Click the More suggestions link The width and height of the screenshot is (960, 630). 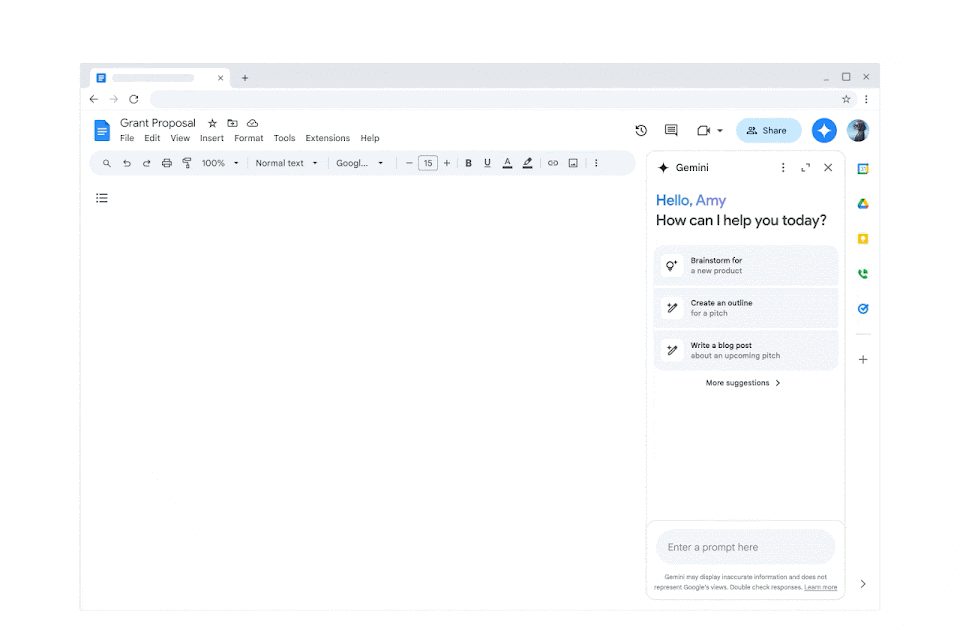[x=743, y=383]
